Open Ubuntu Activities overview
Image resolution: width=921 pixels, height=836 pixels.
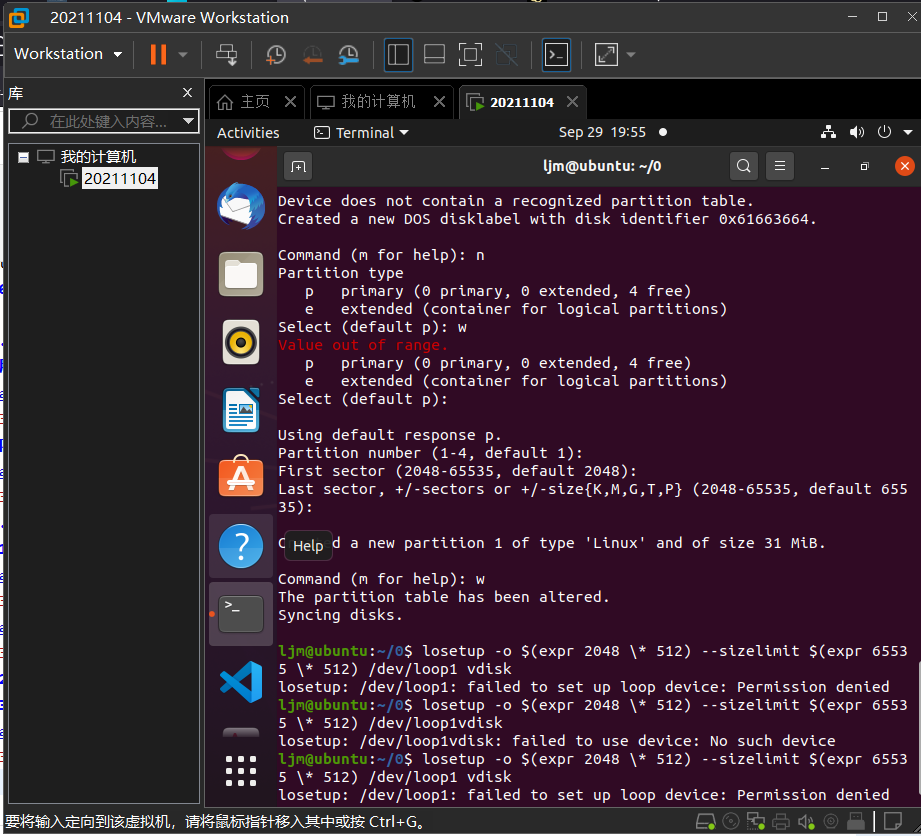point(248,133)
